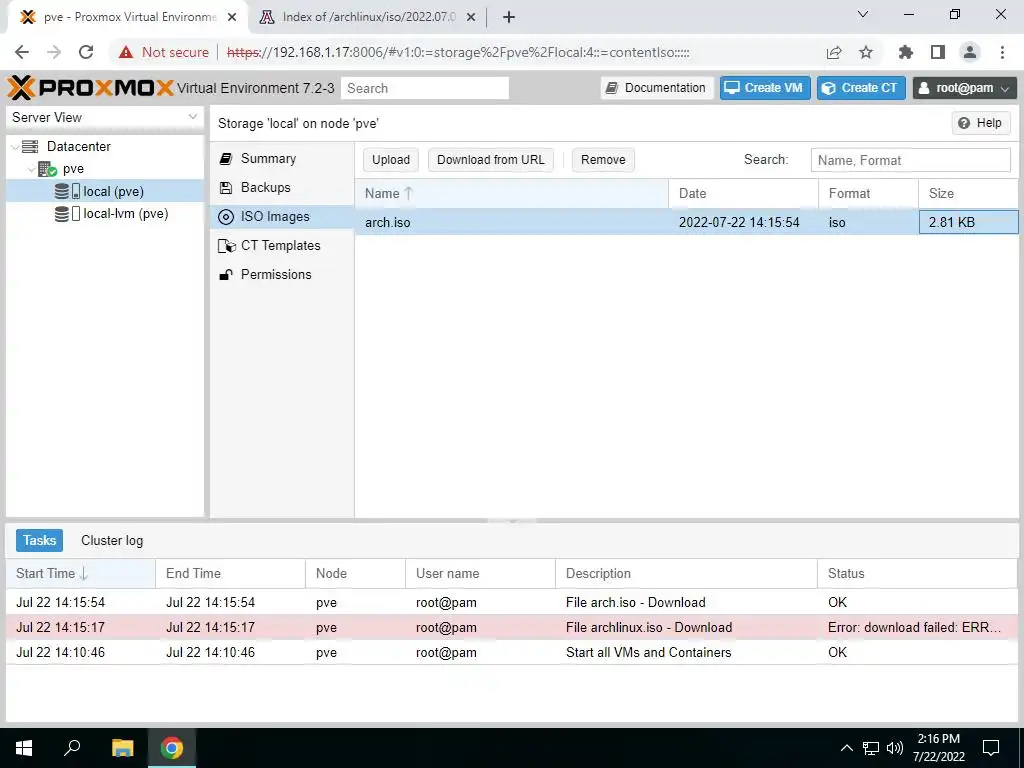Viewport: 1024px width, 768px height.
Task: Open the Chrome profile avatar
Action: point(970,52)
